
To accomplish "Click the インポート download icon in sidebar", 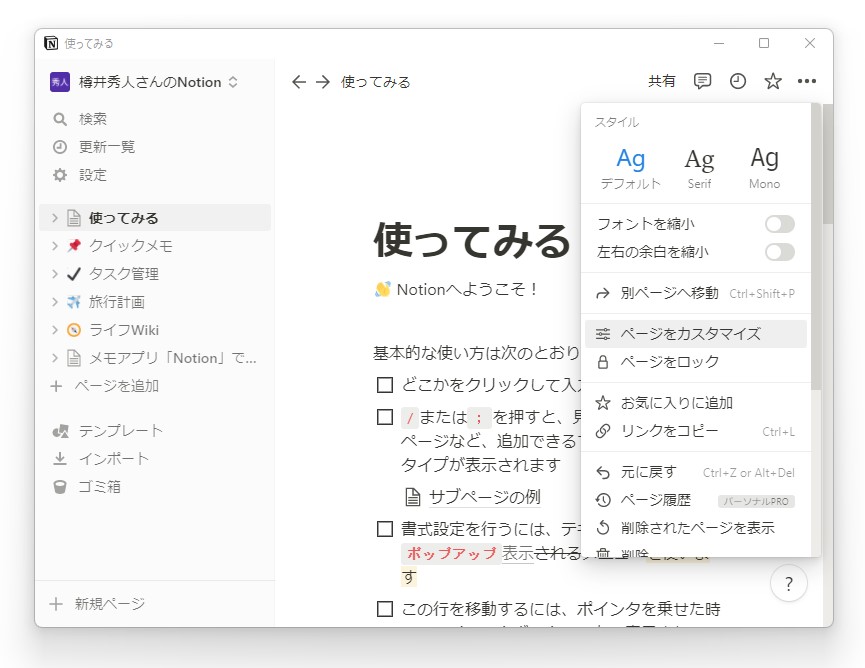I will 61,461.
